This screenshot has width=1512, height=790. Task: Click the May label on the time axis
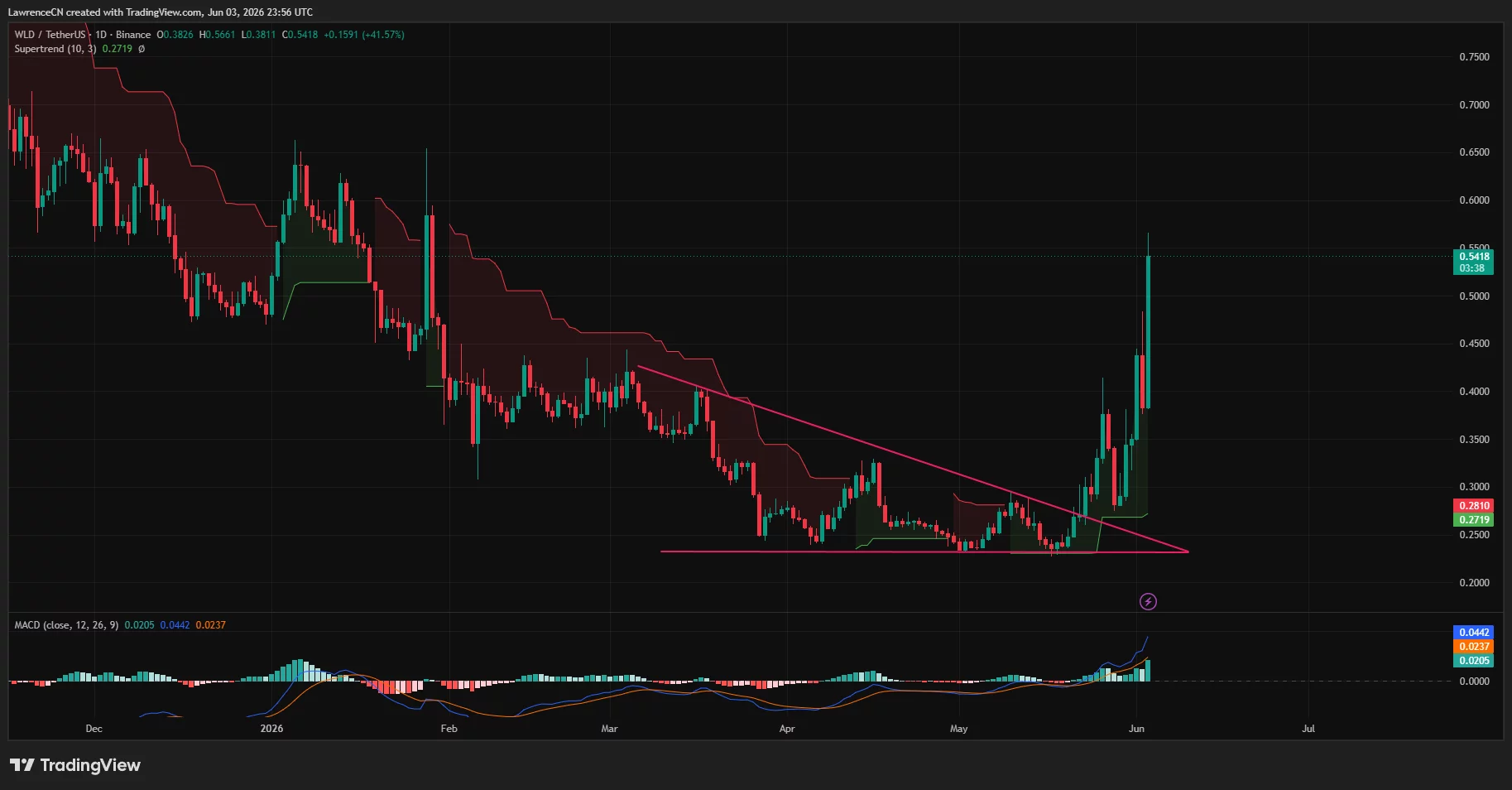coord(958,729)
